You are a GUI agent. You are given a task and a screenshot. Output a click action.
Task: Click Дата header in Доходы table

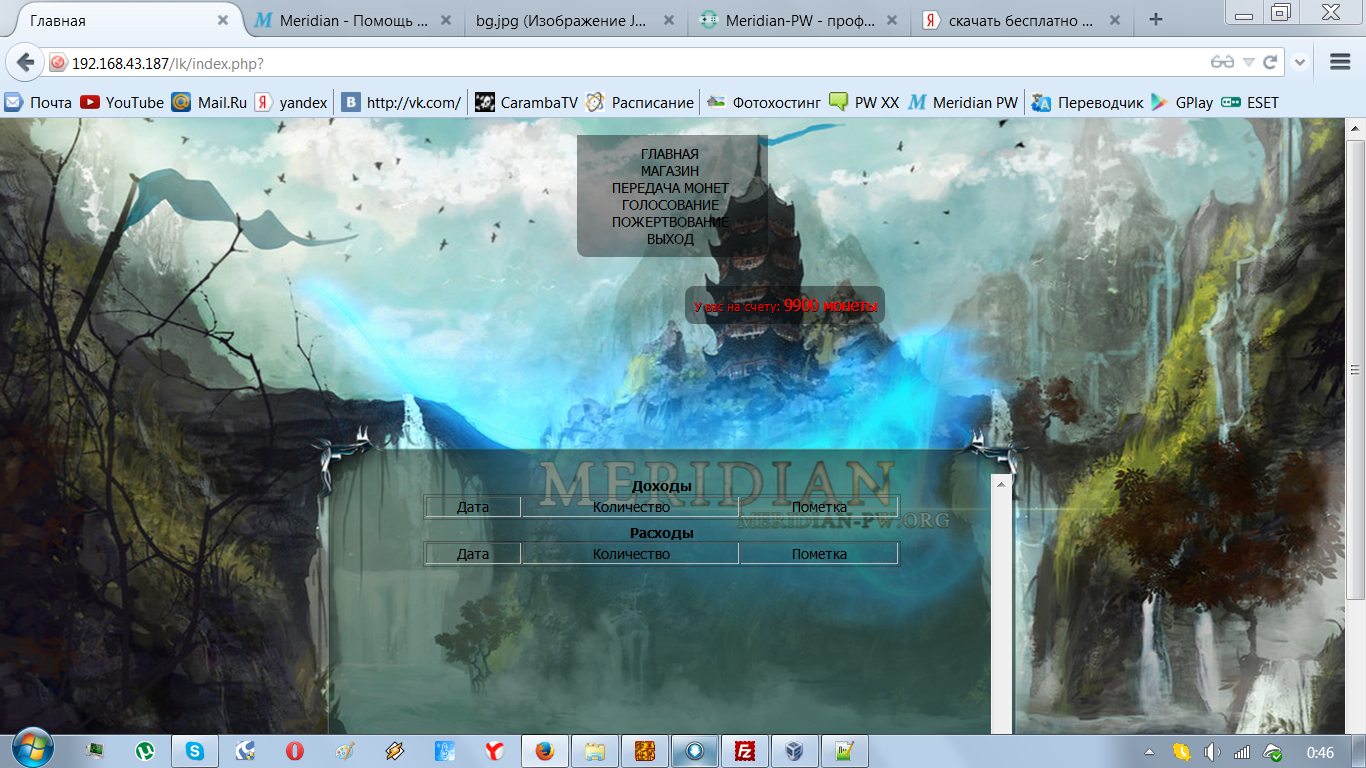click(x=473, y=507)
